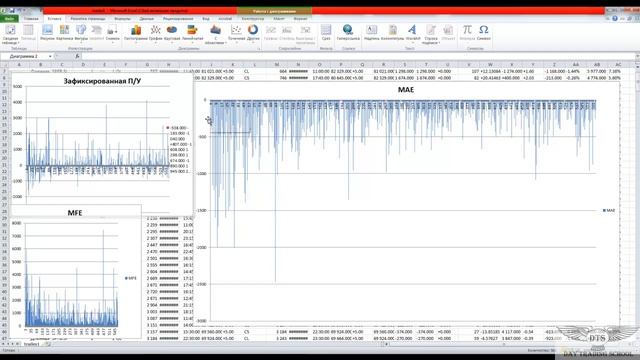Image resolution: width=640 pixels, height=360 pixels.
Task: Click the 8000 axis label in MFE chart
Action: 17,223
